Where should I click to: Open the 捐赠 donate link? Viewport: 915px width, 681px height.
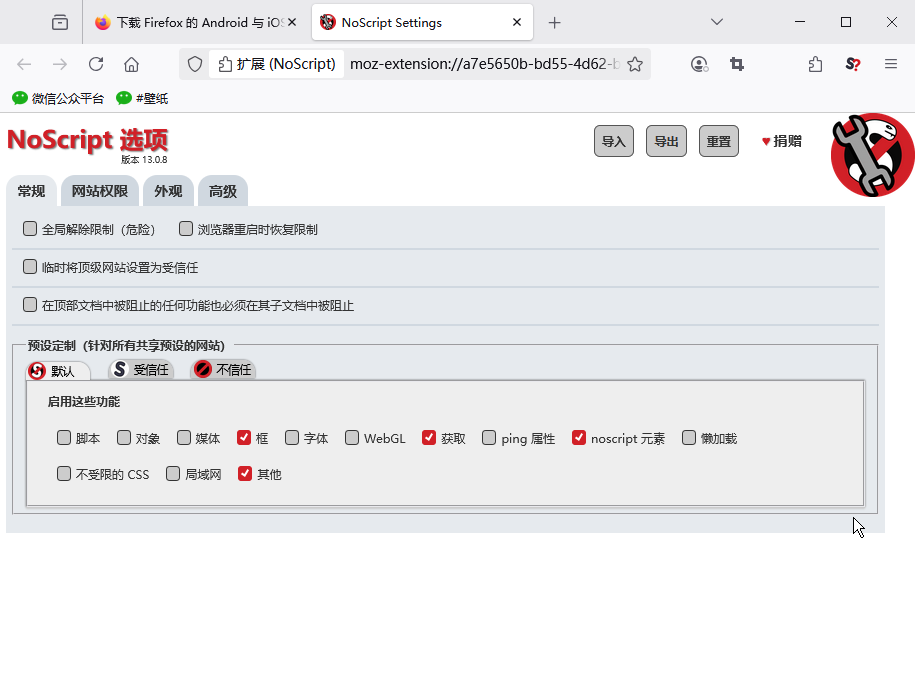point(781,141)
